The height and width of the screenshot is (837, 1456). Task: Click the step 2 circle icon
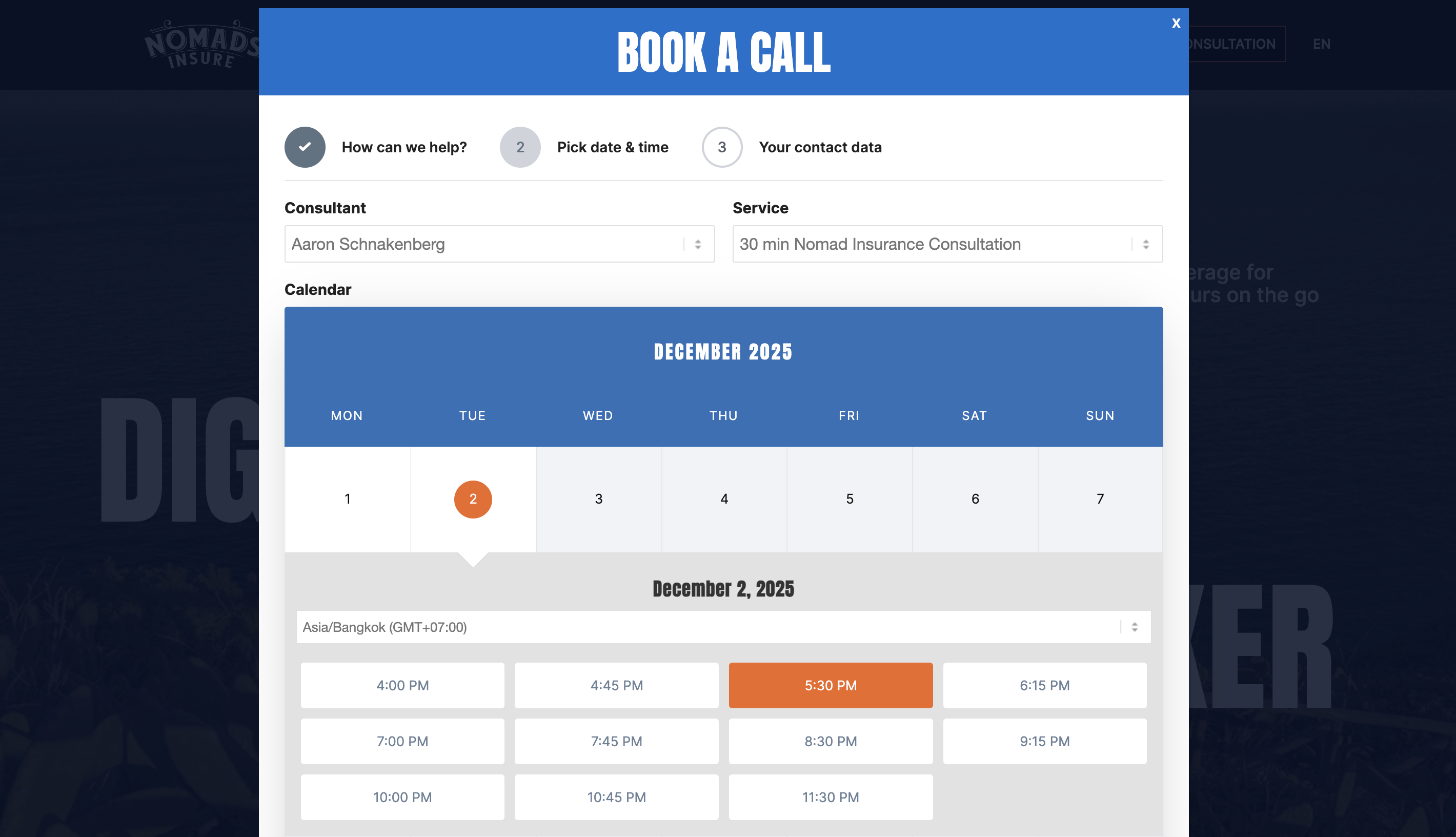click(520, 147)
